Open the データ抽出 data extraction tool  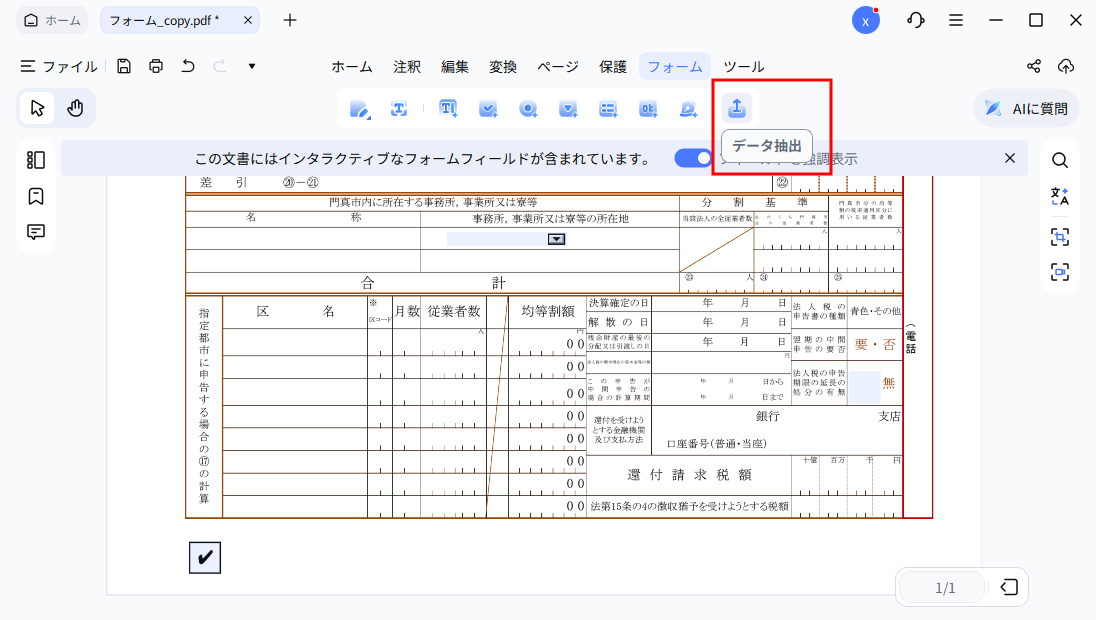pos(735,108)
